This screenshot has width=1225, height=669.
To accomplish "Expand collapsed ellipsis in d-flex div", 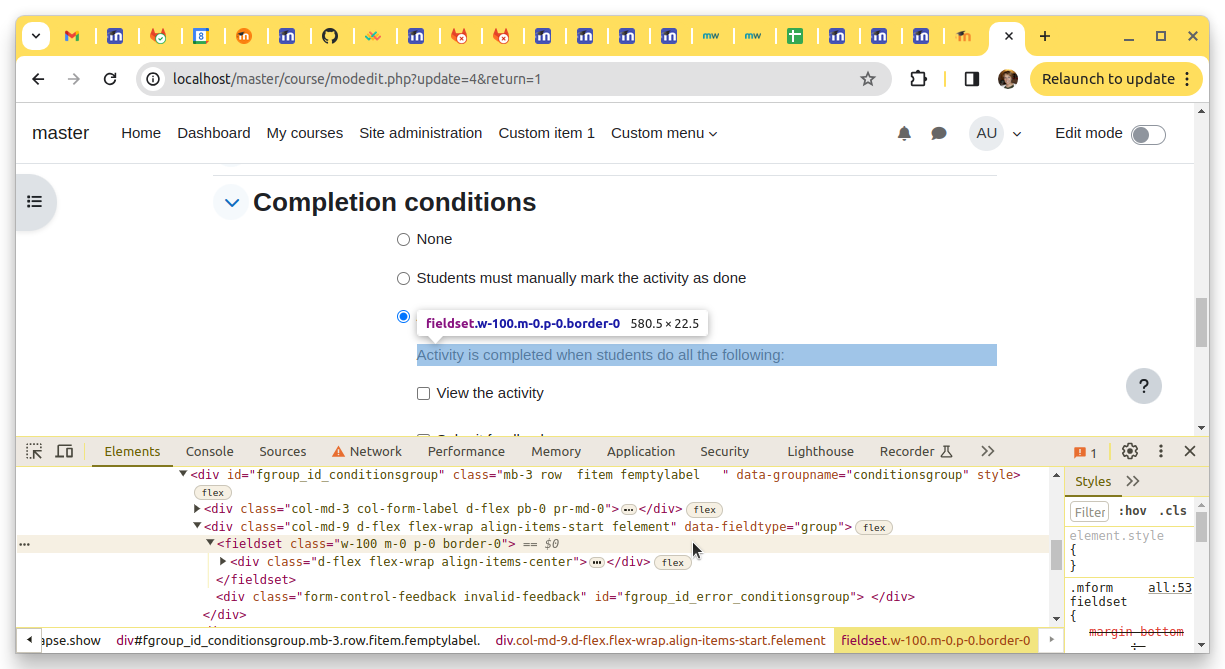I will pyautogui.click(x=597, y=563).
